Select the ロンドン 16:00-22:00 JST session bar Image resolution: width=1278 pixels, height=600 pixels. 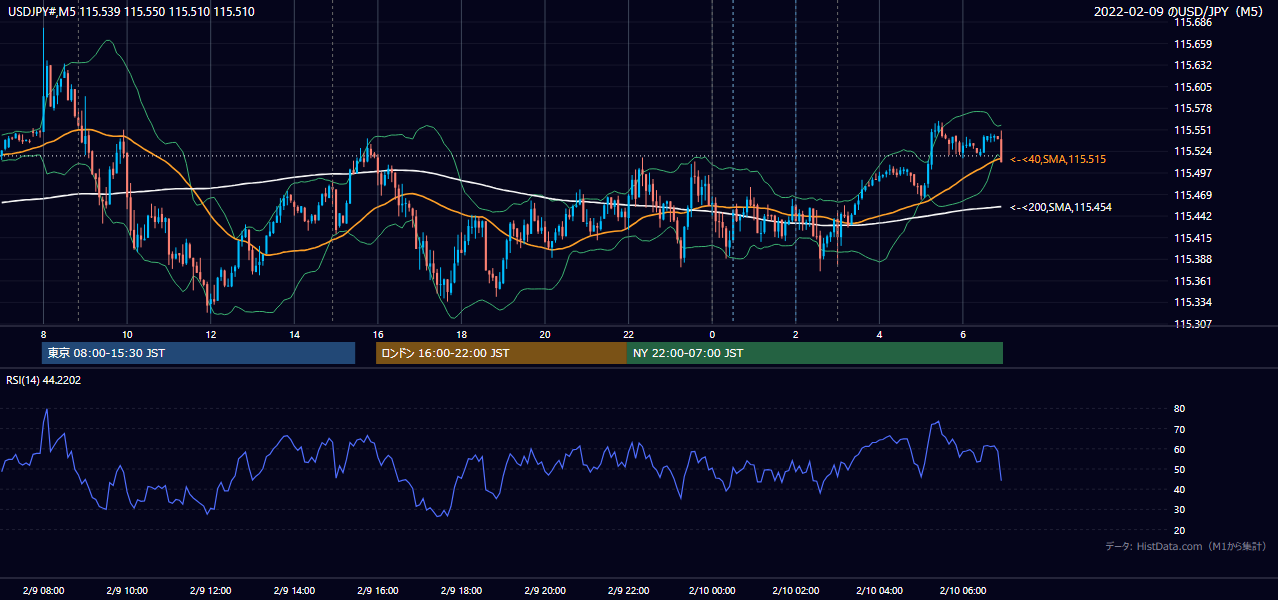coord(501,353)
